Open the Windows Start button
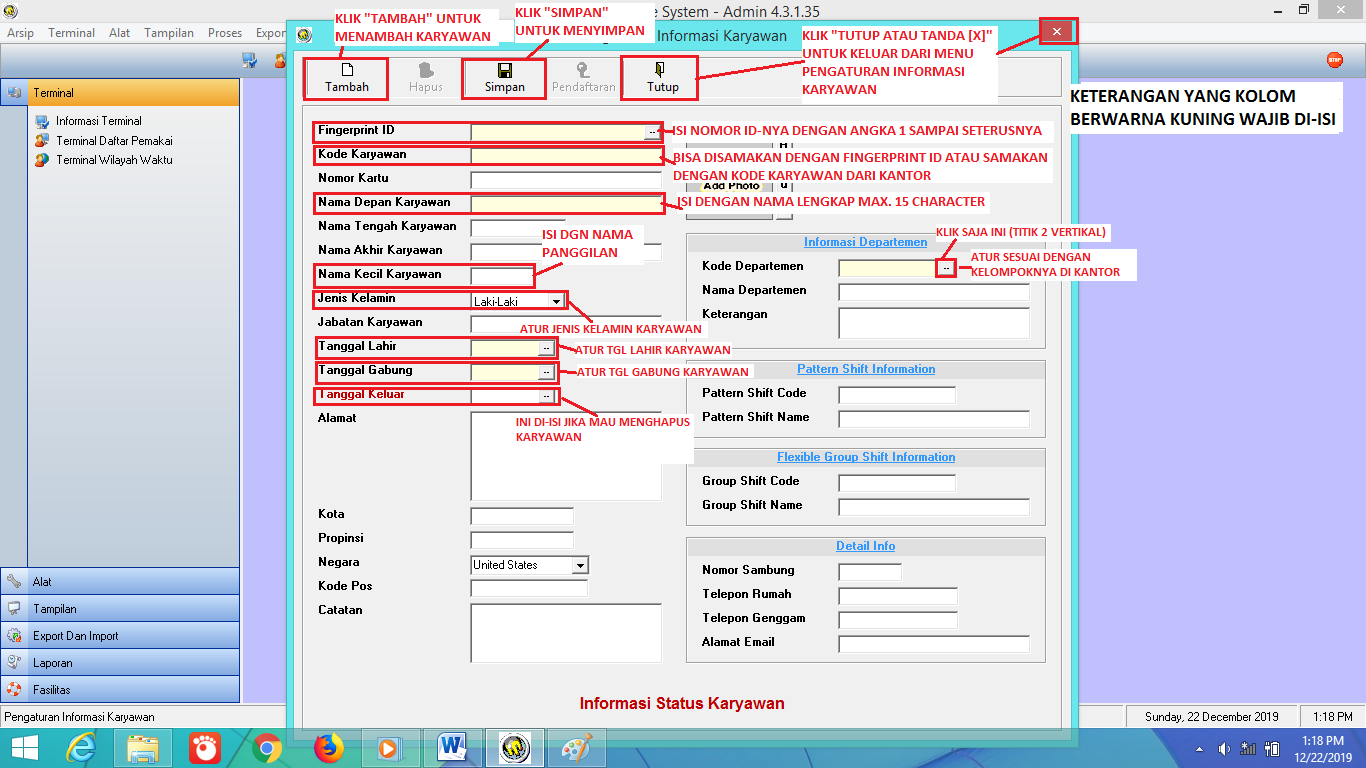The image size is (1366, 768). click(25, 747)
